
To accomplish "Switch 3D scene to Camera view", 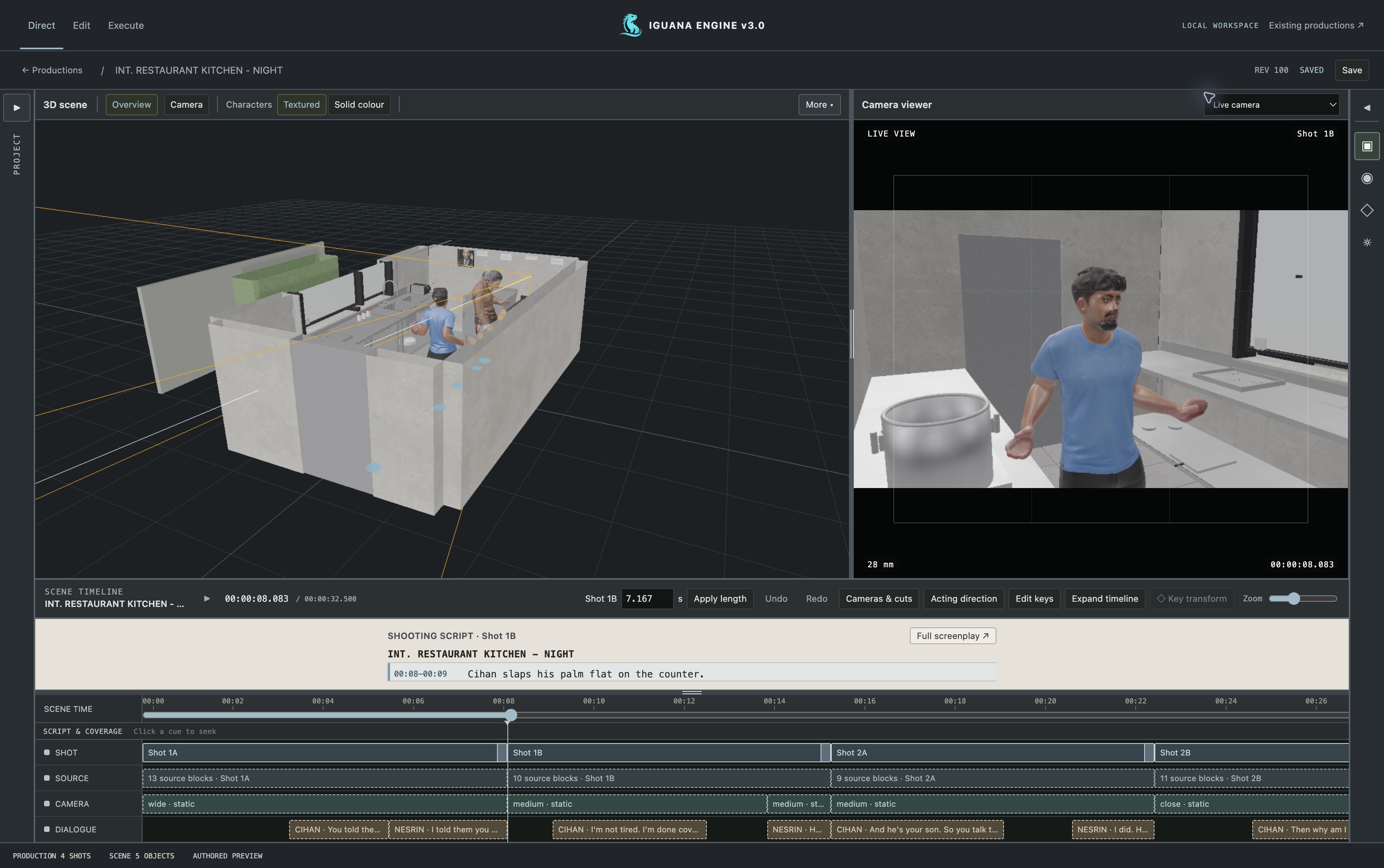I will coord(186,104).
